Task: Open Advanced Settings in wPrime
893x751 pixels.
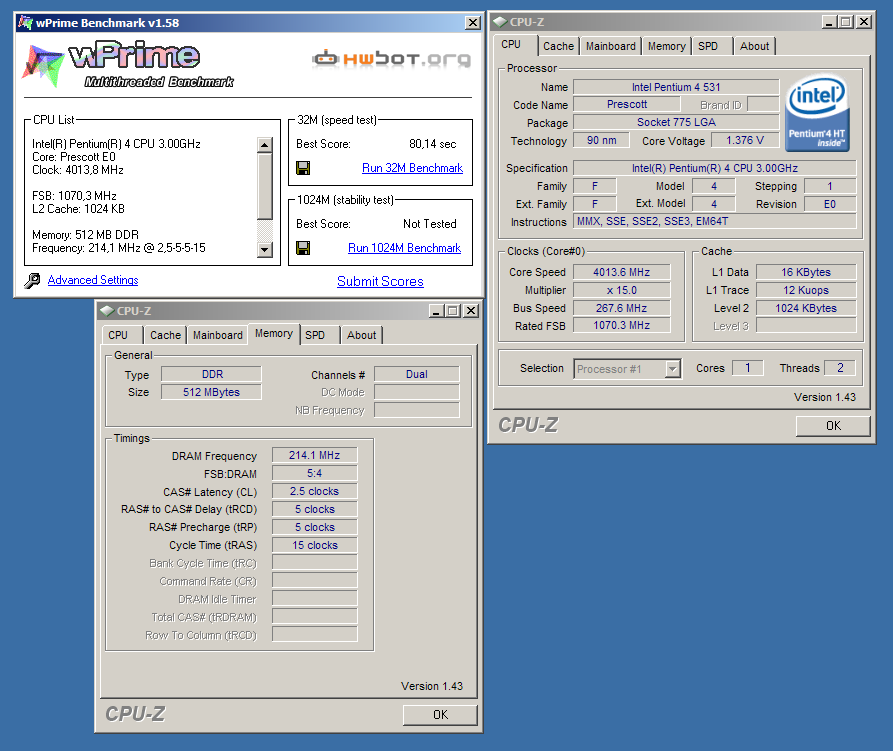Action: [93, 280]
